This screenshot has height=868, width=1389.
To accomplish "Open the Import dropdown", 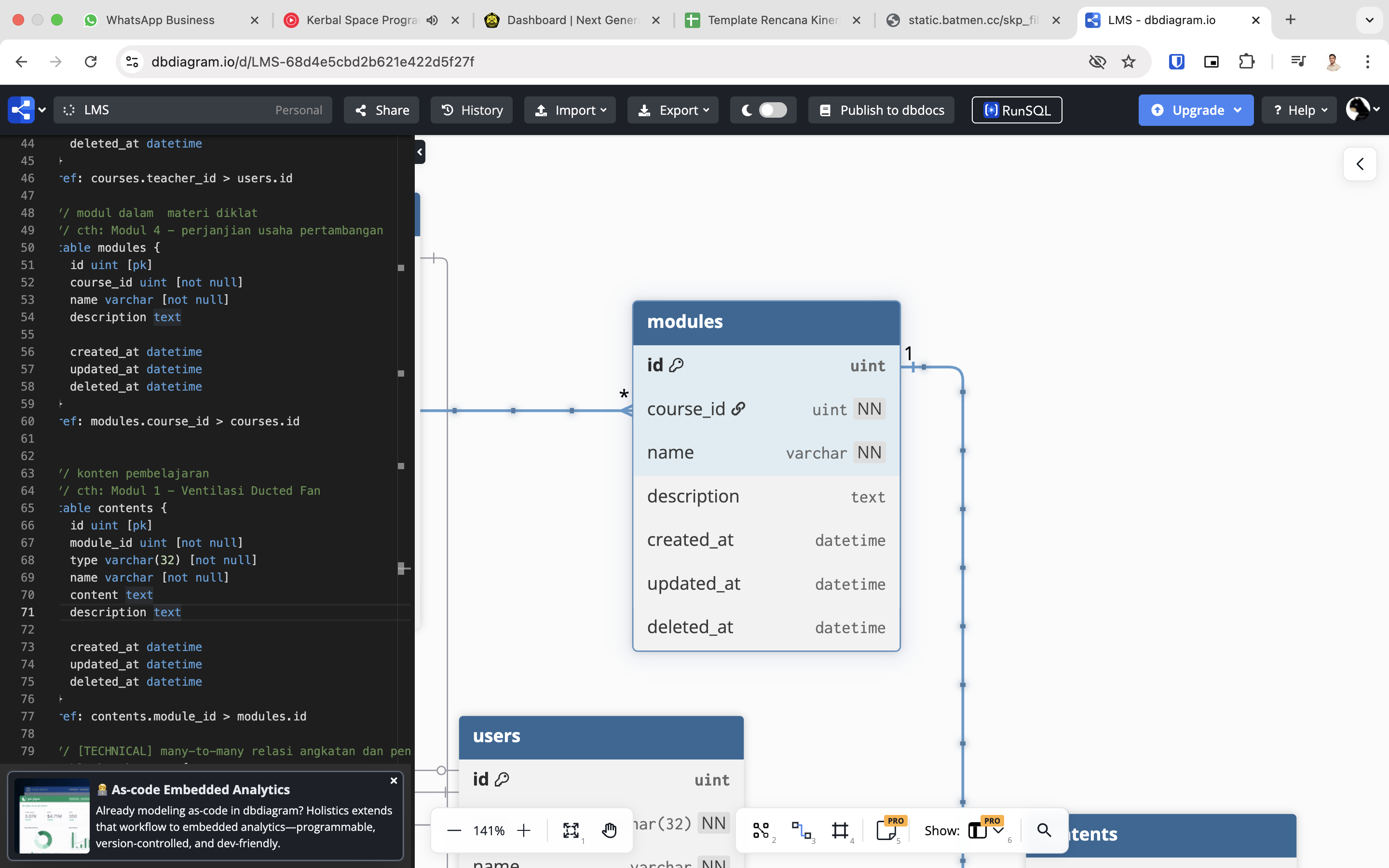I will click(x=570, y=110).
